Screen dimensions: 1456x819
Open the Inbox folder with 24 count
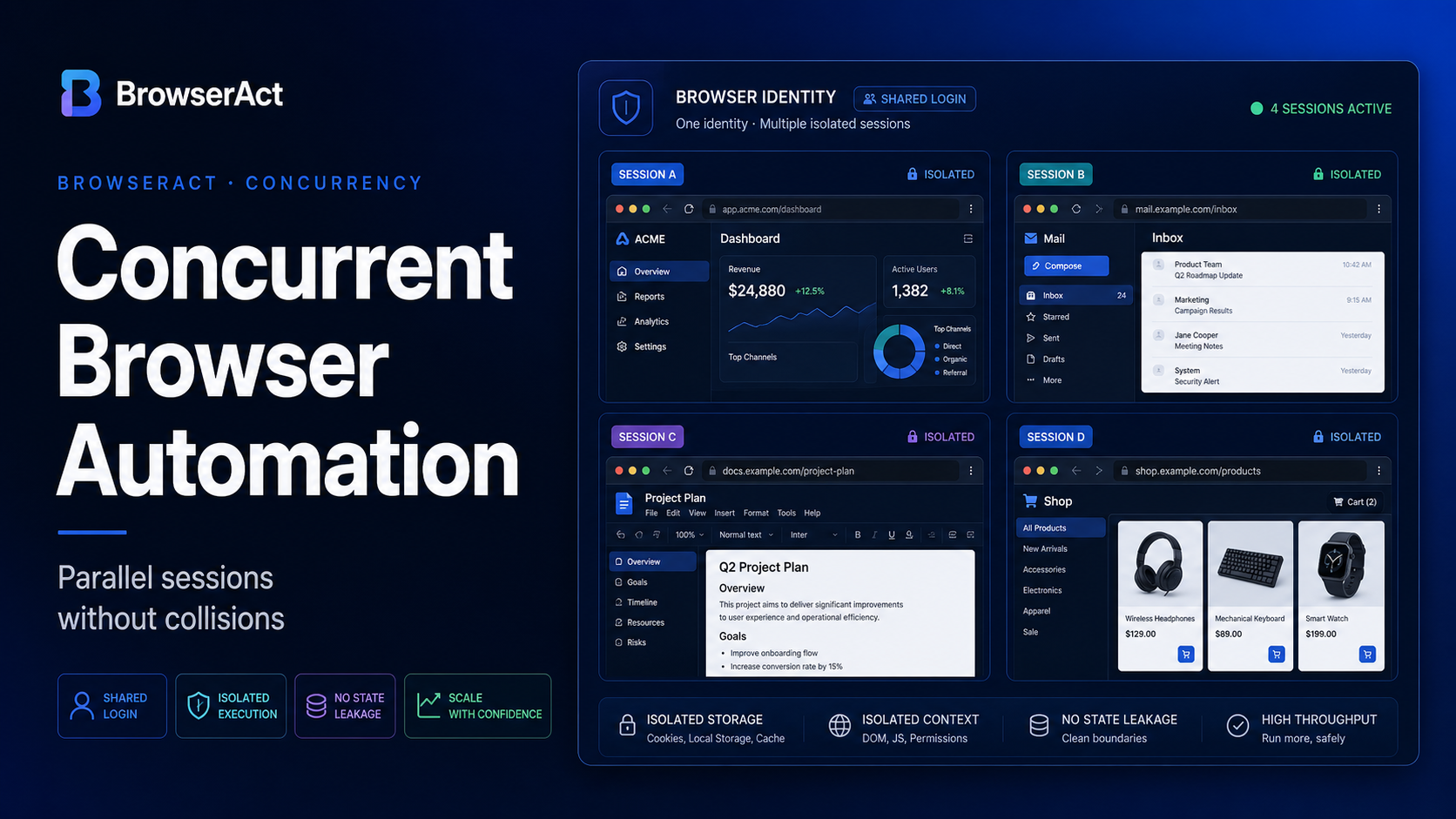(1076, 295)
